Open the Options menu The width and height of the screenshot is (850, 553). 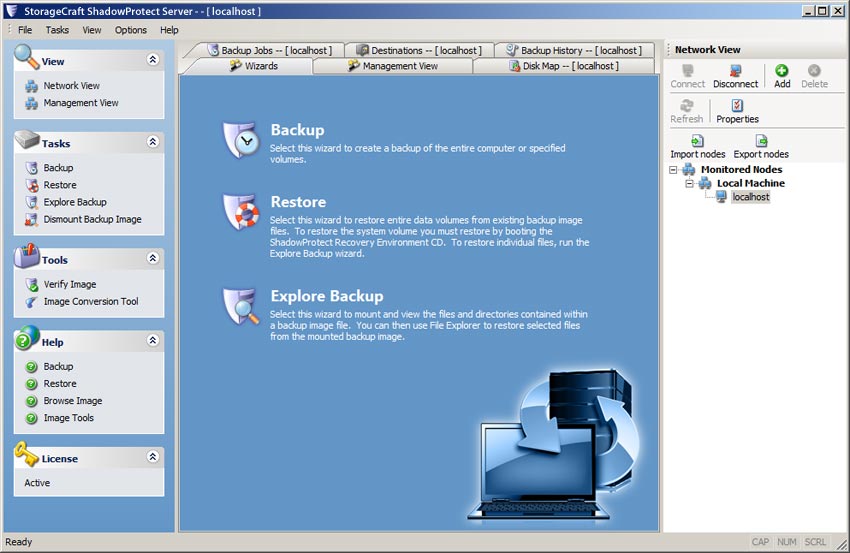(131, 30)
